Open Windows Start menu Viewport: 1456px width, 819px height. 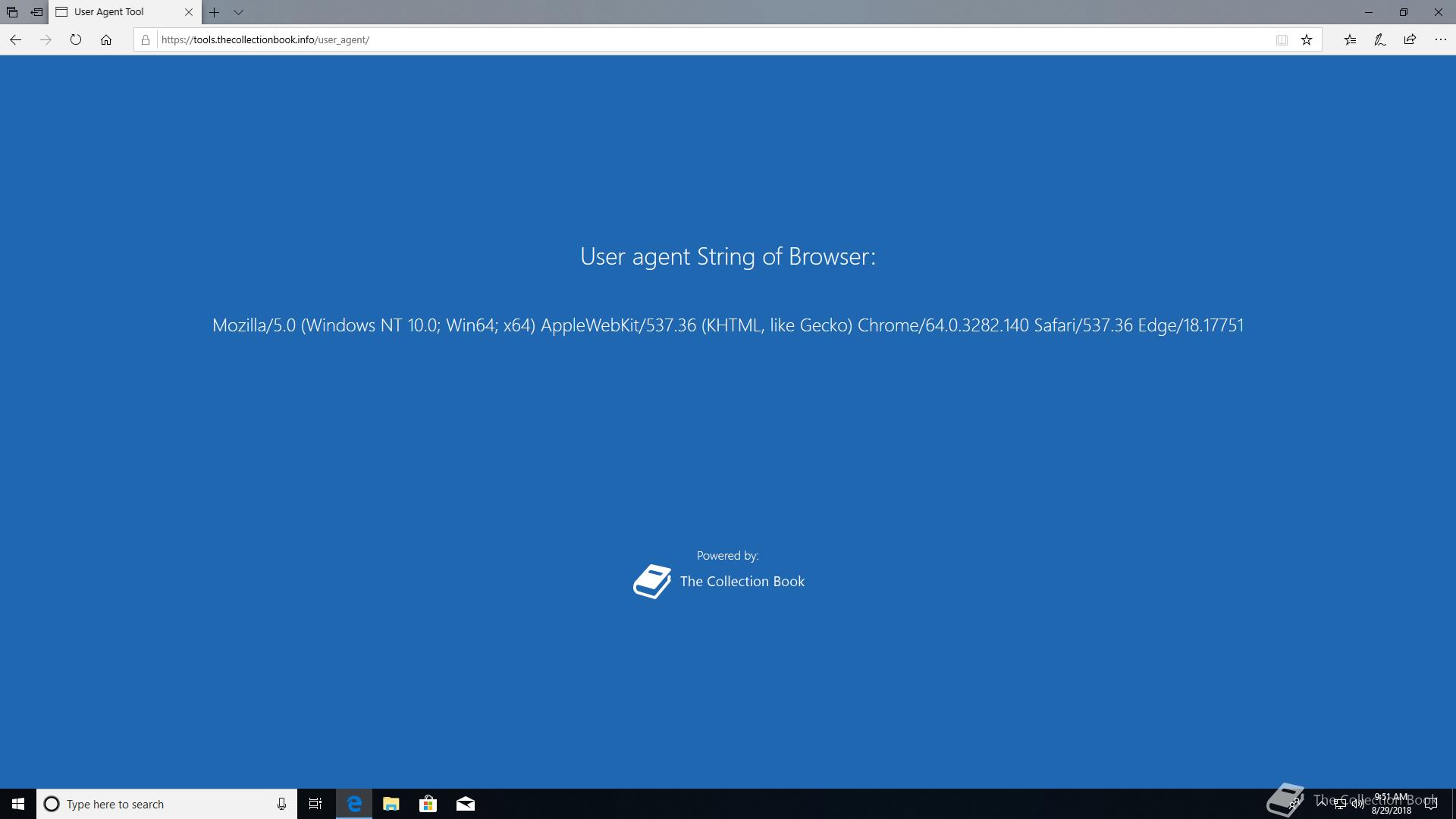18,804
